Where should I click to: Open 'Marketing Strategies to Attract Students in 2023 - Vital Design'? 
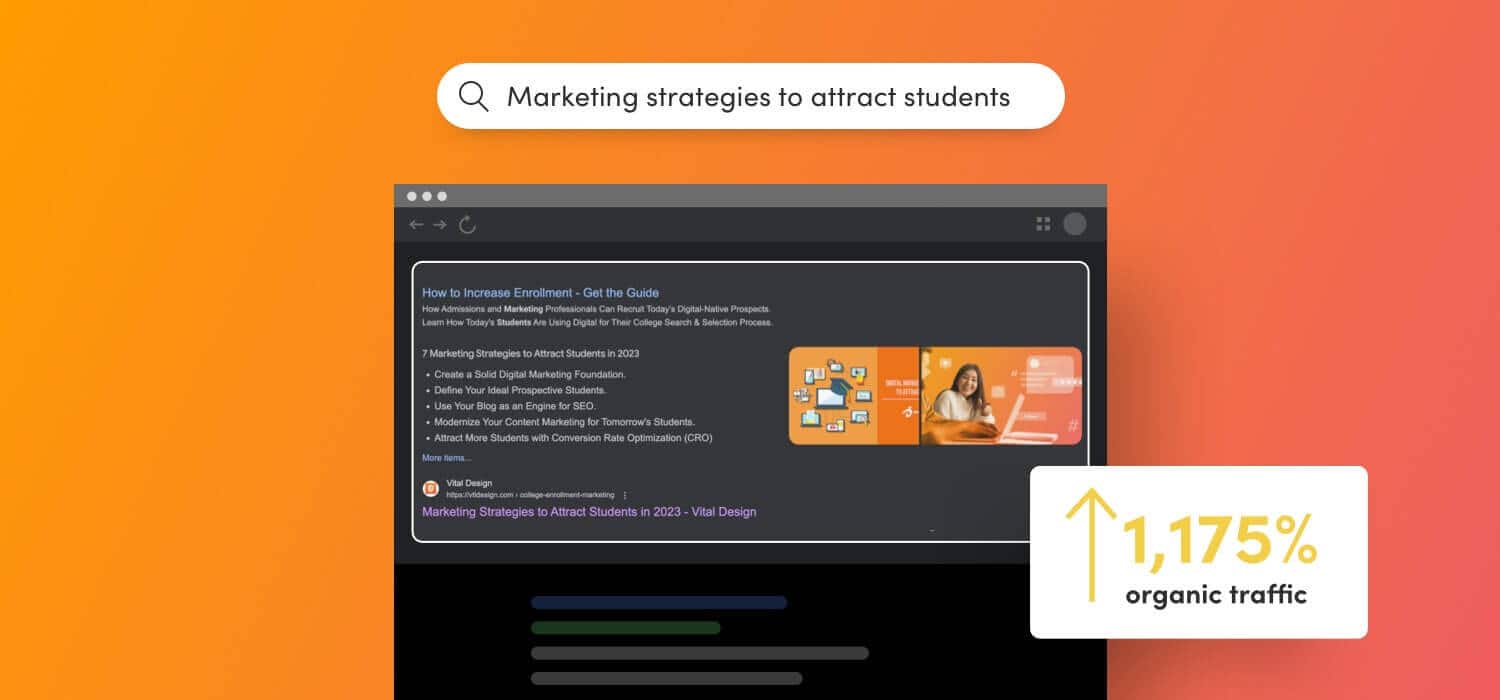[589, 512]
